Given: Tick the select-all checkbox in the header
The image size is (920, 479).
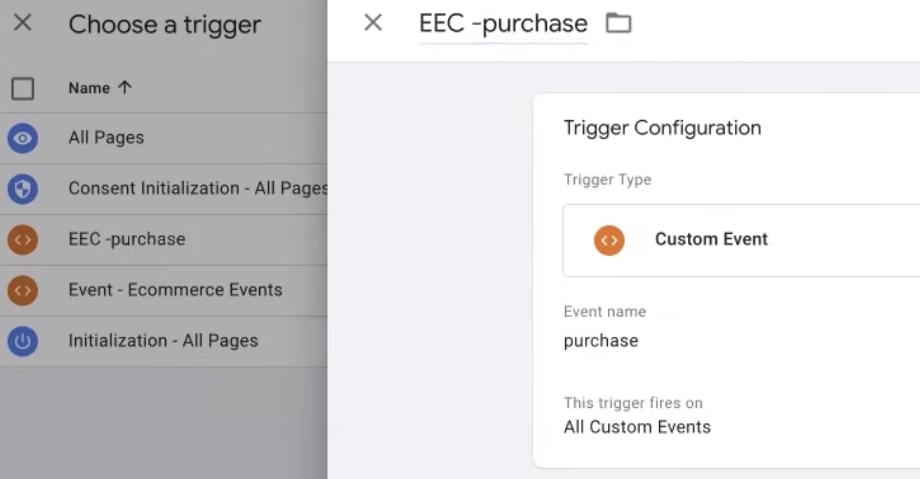Looking at the screenshot, I should pos(22,88).
